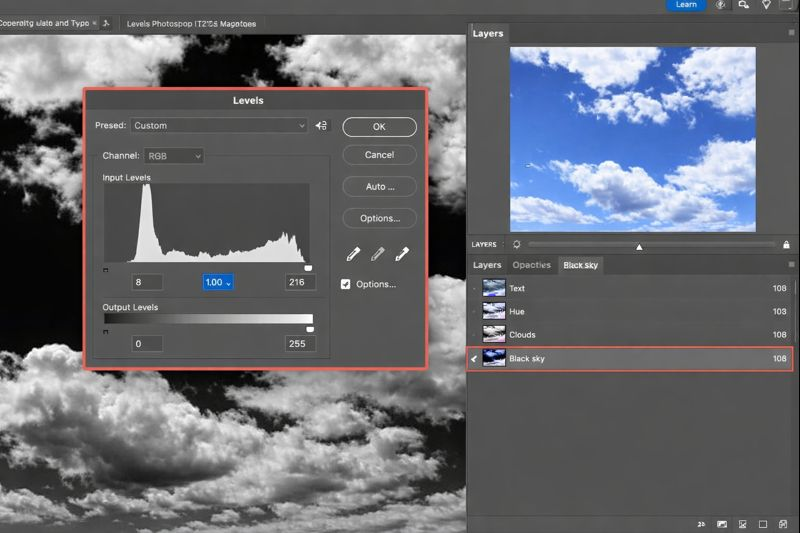Click the input shadow value field showing 8
The height and width of the screenshot is (533, 800).
pos(147,283)
